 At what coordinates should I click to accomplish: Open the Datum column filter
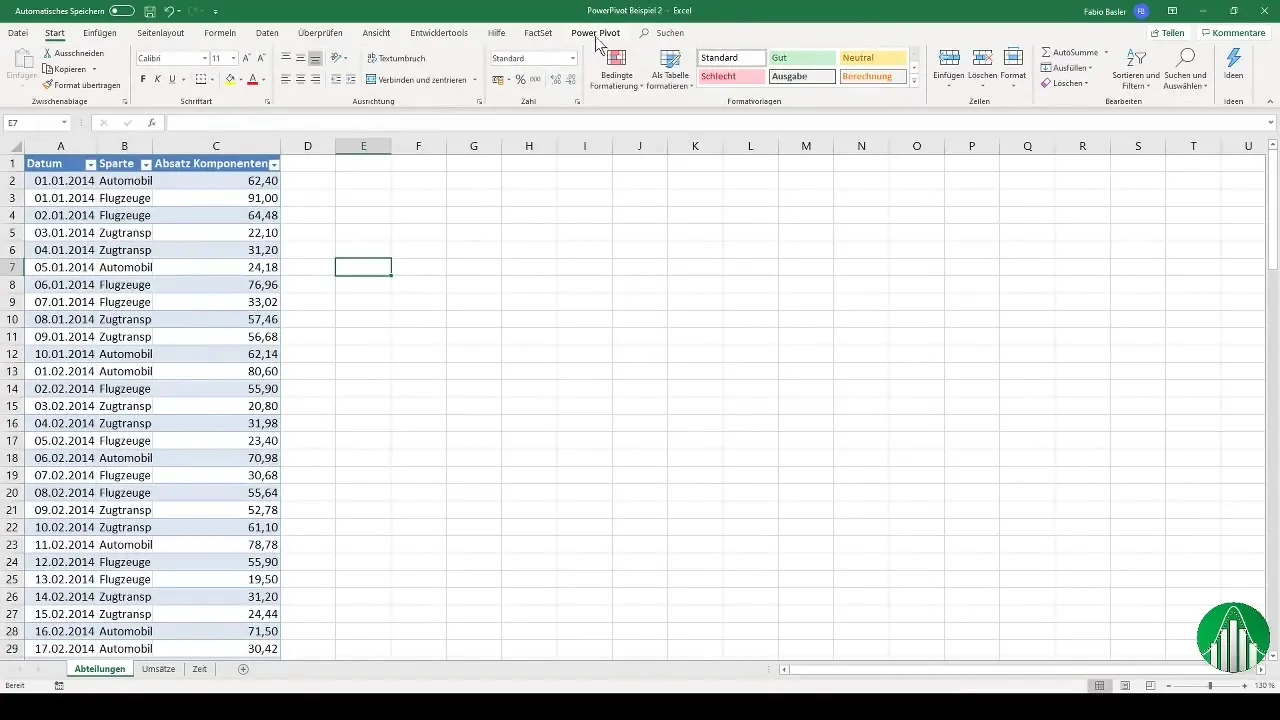coord(91,164)
